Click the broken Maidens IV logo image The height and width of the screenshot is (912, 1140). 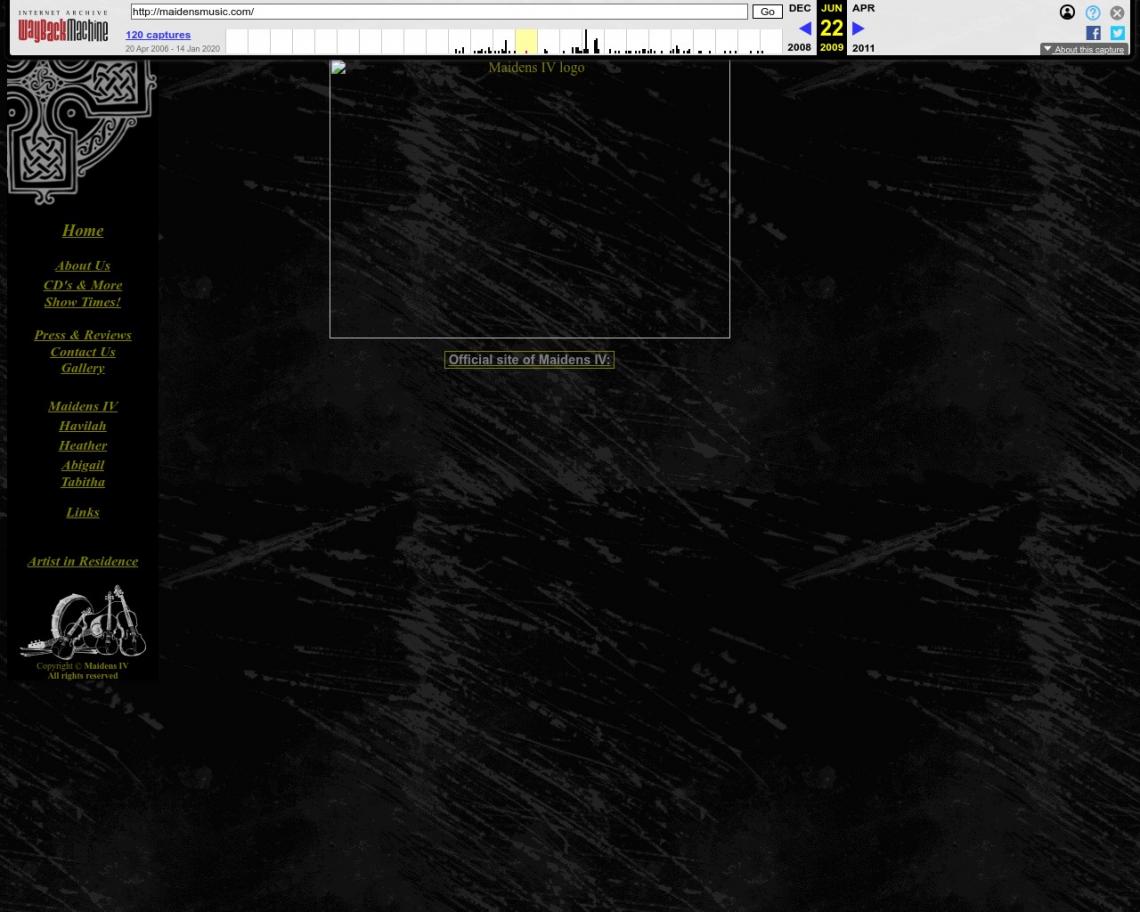click(x=529, y=199)
